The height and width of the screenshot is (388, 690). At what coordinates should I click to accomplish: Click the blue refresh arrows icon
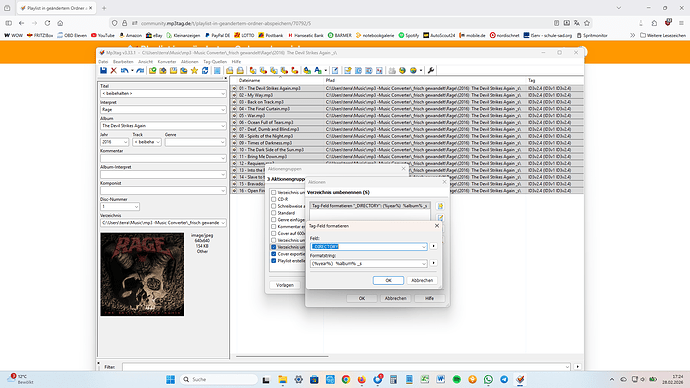(x=205, y=70)
